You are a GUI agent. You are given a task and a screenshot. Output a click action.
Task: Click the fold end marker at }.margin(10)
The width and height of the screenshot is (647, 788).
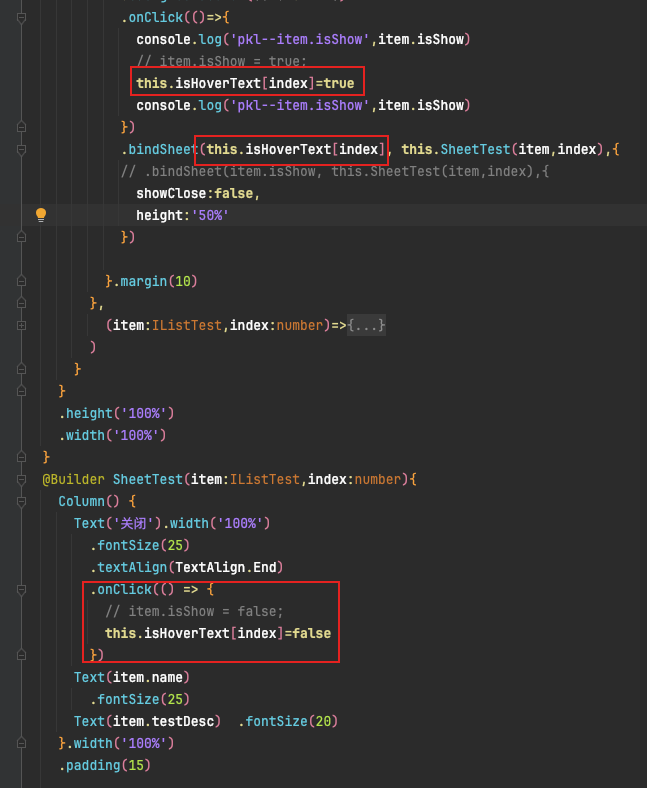click(22, 281)
